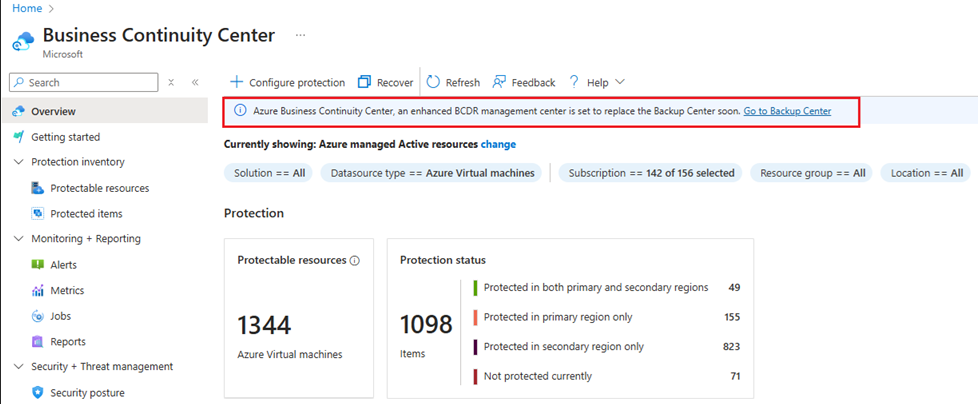Click the sidebar Search field
The height and width of the screenshot is (404, 978).
tap(84, 82)
